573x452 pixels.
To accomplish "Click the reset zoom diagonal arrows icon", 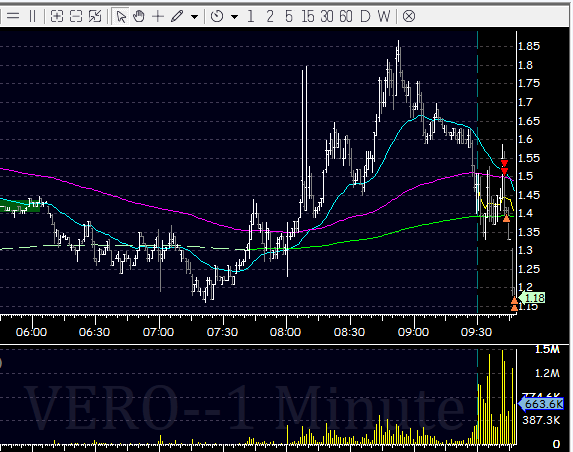I will (95, 16).
